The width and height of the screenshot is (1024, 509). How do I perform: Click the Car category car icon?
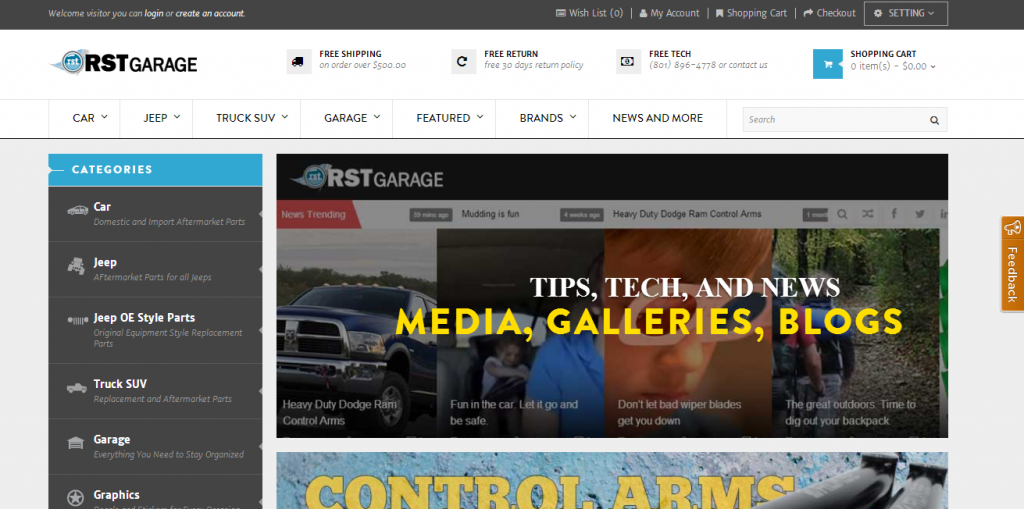pyautogui.click(x=77, y=210)
